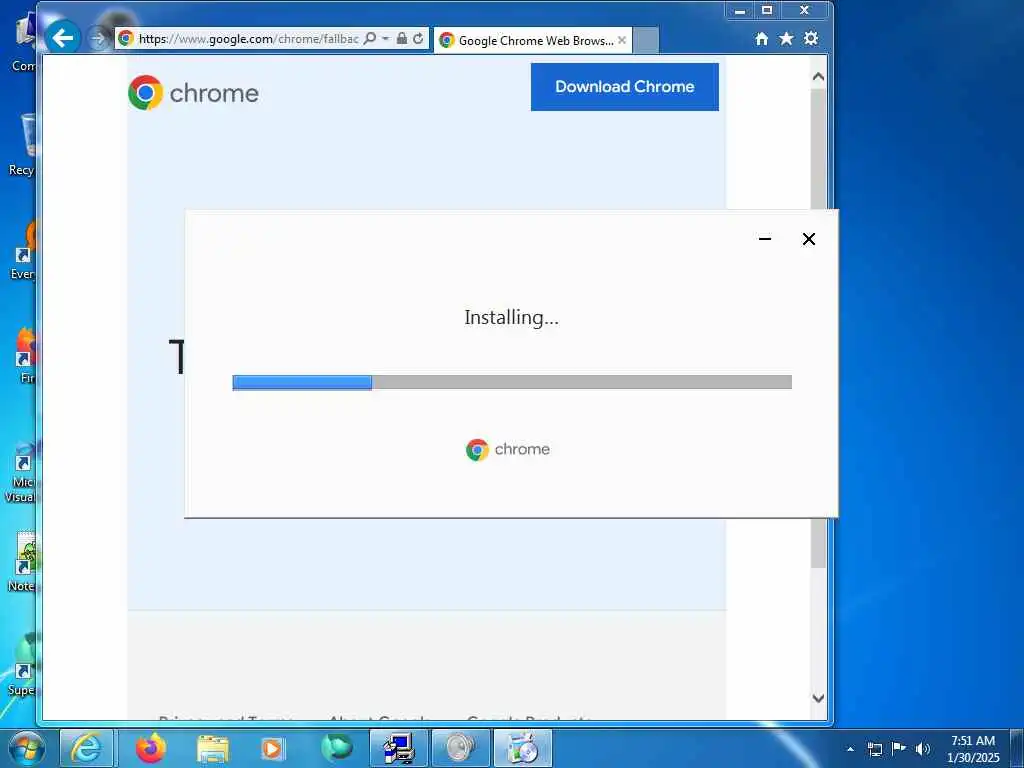Click the IE forward arrow button
This screenshot has height=768, width=1024.
pyautogui.click(x=98, y=39)
